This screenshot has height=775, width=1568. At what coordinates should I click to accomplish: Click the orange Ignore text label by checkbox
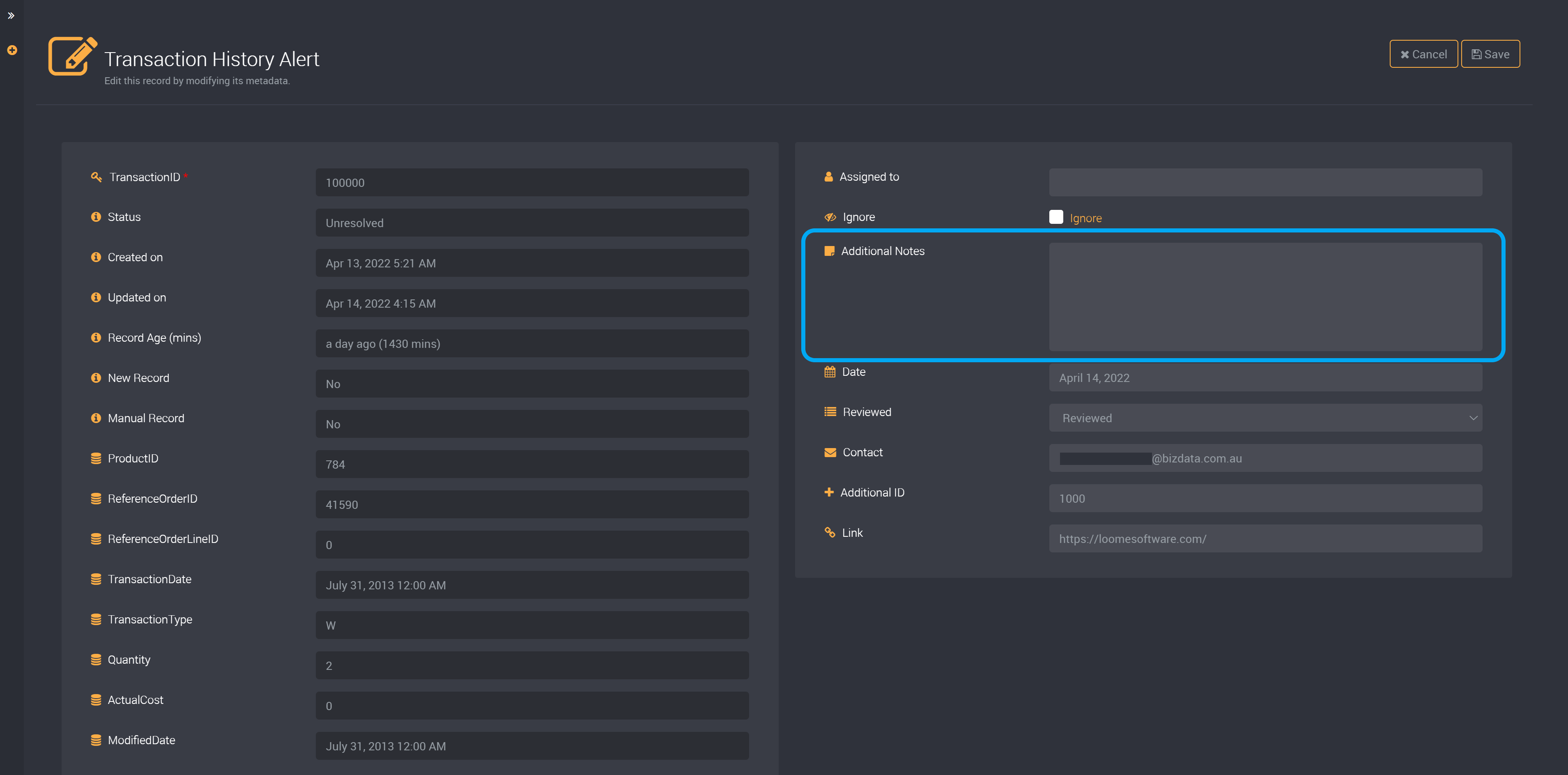tap(1085, 218)
